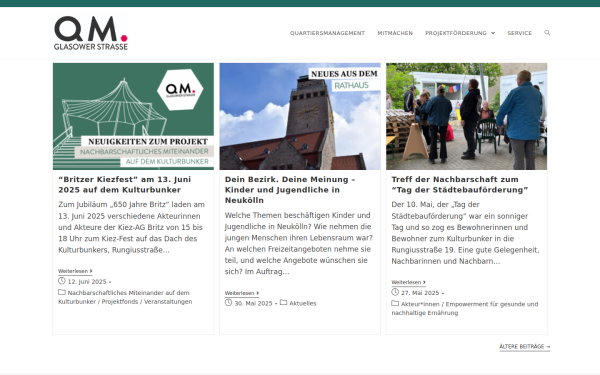This screenshot has height=375, width=600.
Task: Open the search magnifier icon in header
Action: pyautogui.click(x=547, y=33)
